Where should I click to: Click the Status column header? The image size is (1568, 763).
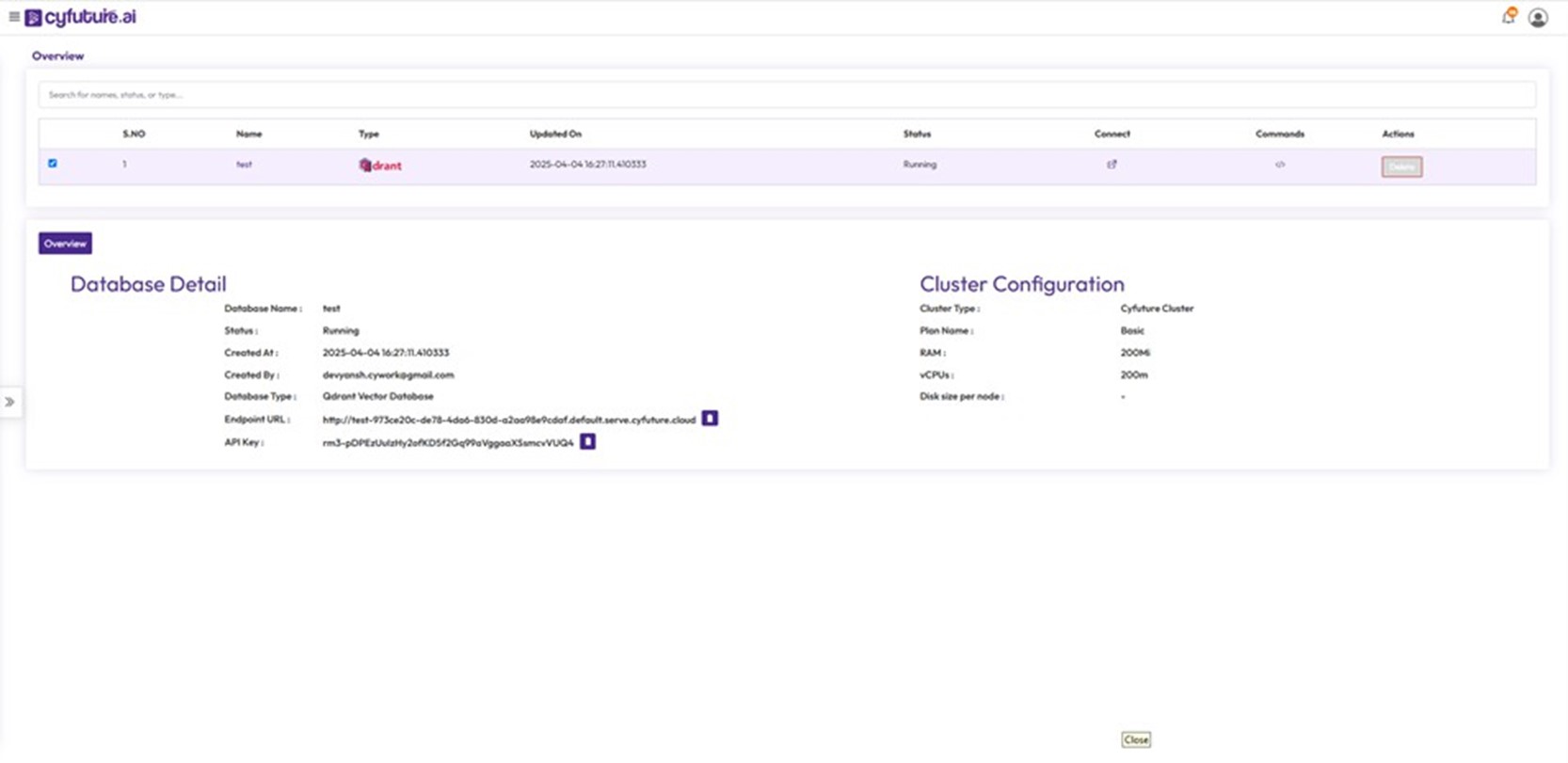(x=917, y=134)
